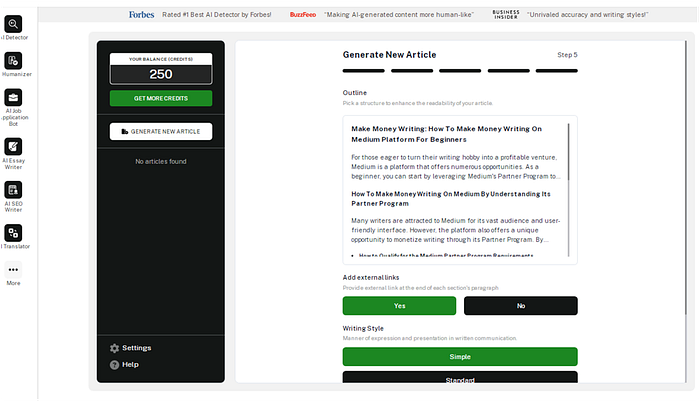Open the AI Job Application Bot icon
The image size is (700, 402).
(13, 98)
